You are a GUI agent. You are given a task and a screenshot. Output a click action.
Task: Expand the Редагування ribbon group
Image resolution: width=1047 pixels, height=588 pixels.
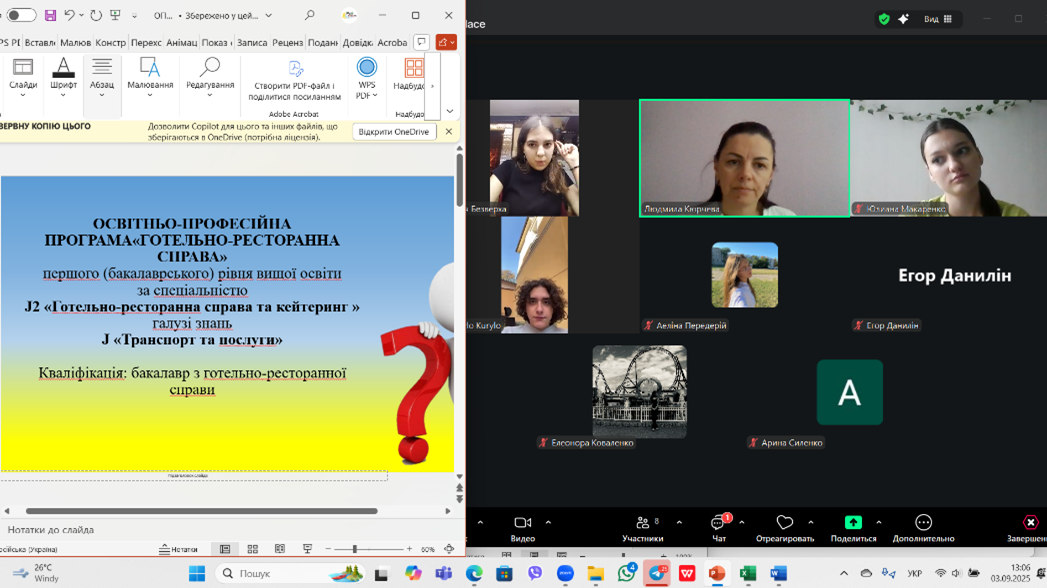(210, 78)
